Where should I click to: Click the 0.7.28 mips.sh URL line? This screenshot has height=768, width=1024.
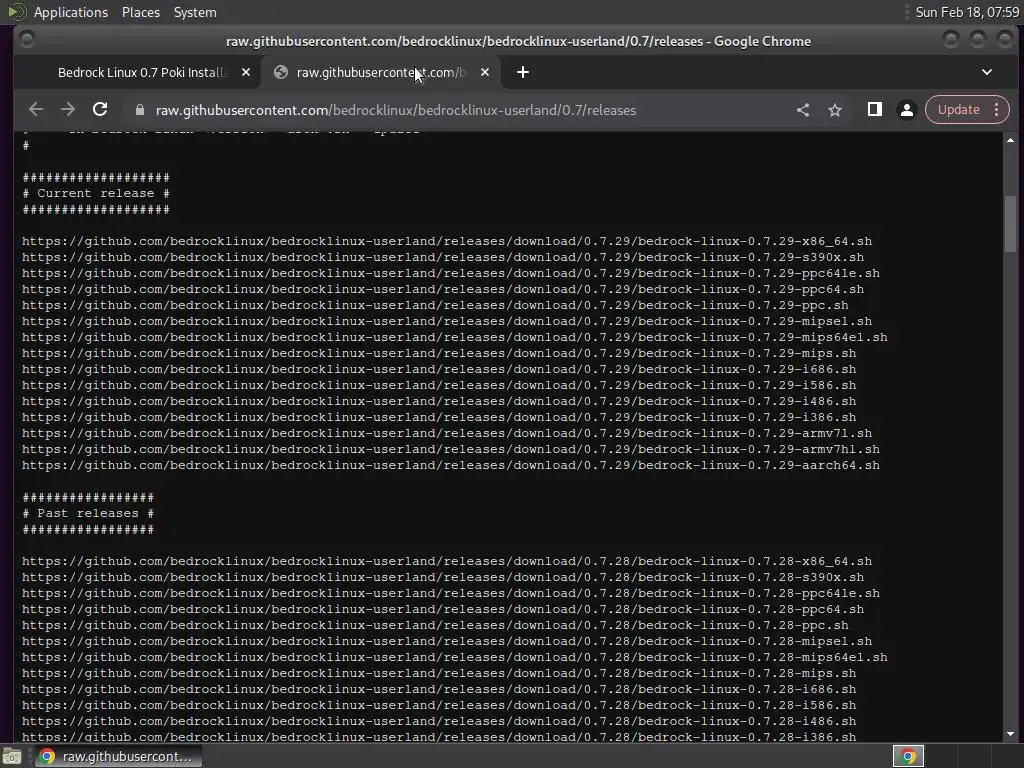coord(439,673)
